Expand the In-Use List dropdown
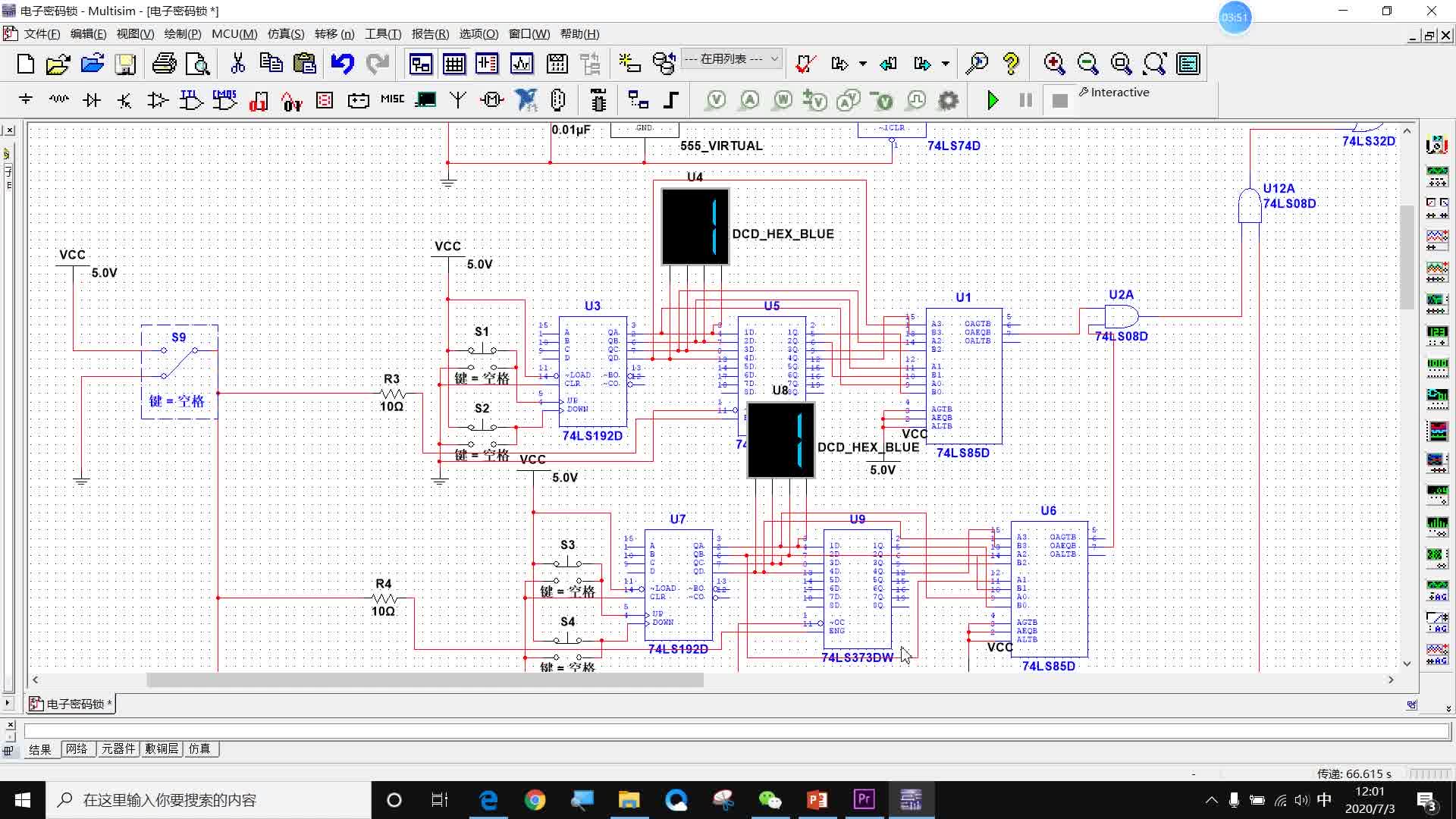Image resolution: width=1456 pixels, height=819 pixels. tap(774, 58)
